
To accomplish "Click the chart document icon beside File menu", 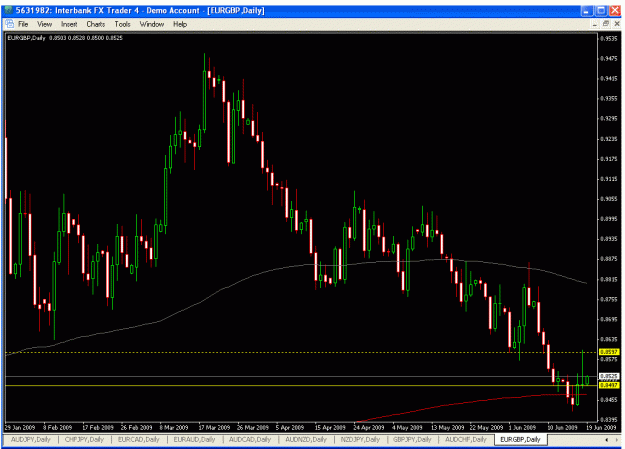I will [x=9, y=24].
